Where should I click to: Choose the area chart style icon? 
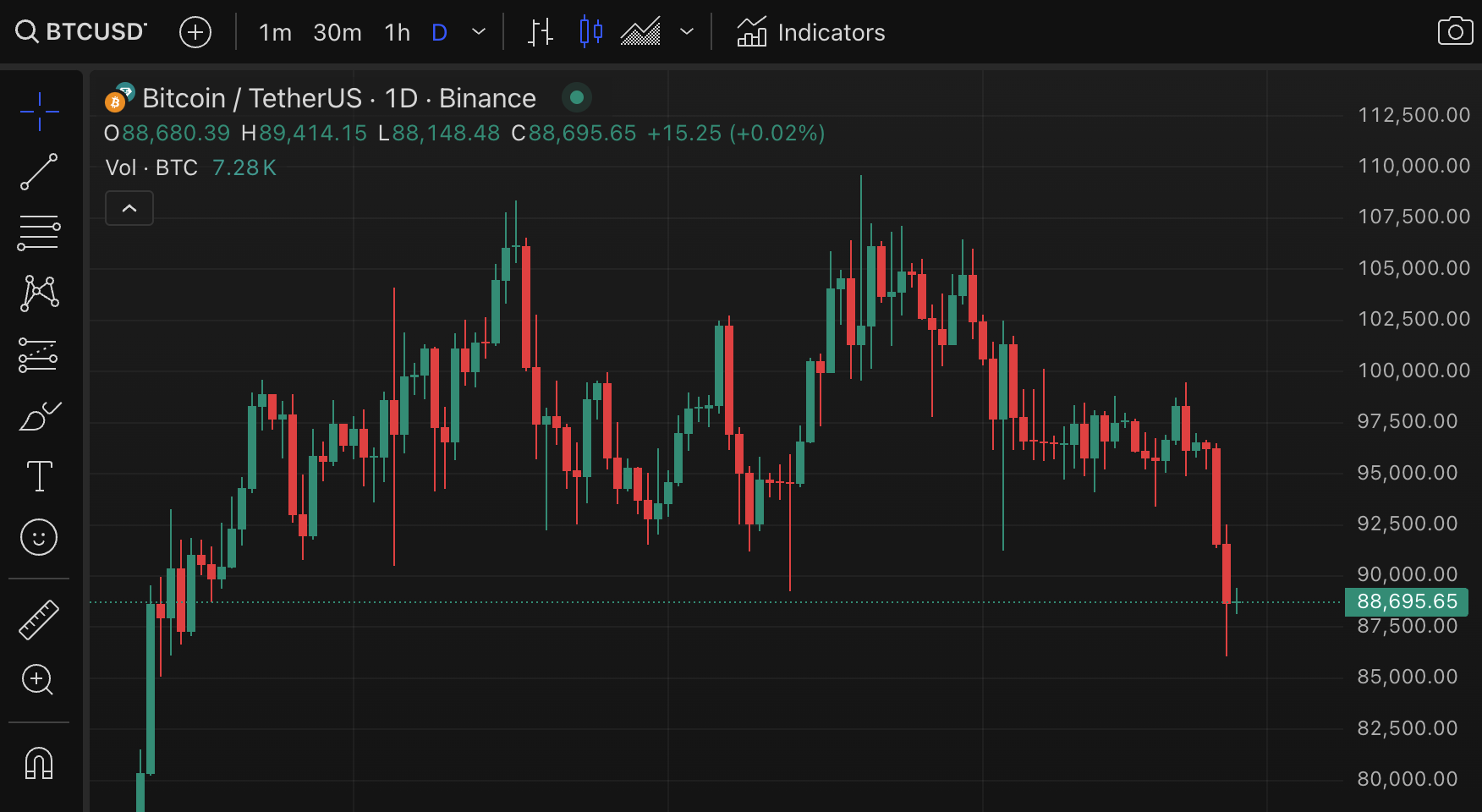tap(640, 32)
